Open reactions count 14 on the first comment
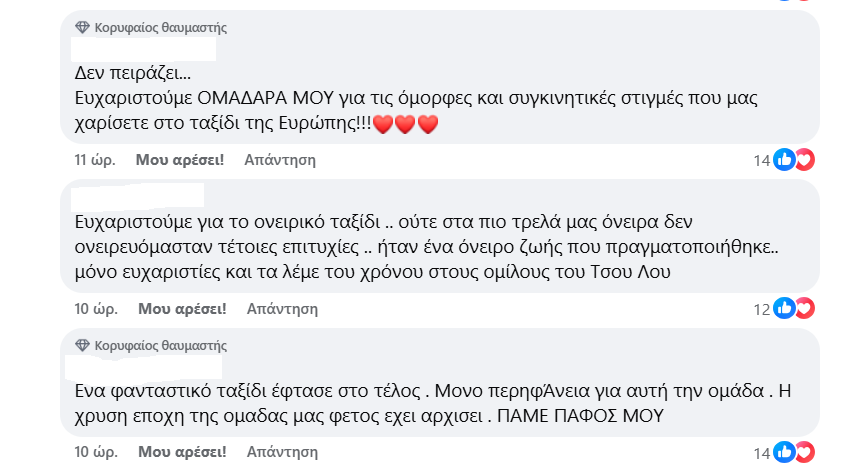The width and height of the screenshot is (852, 463). coord(762,160)
